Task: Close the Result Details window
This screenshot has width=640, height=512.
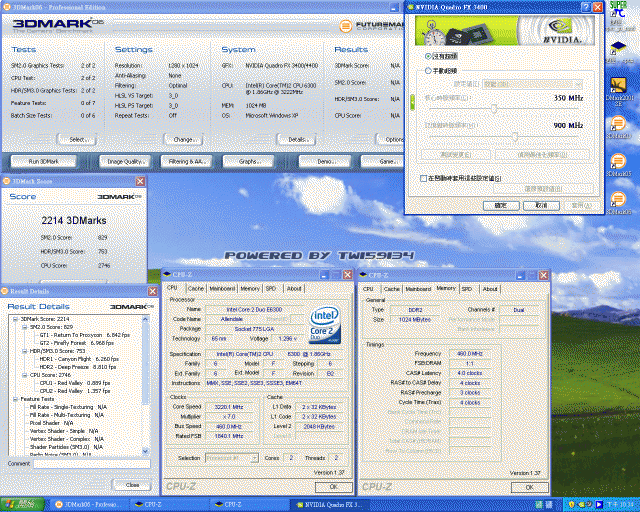Action: click(152, 291)
